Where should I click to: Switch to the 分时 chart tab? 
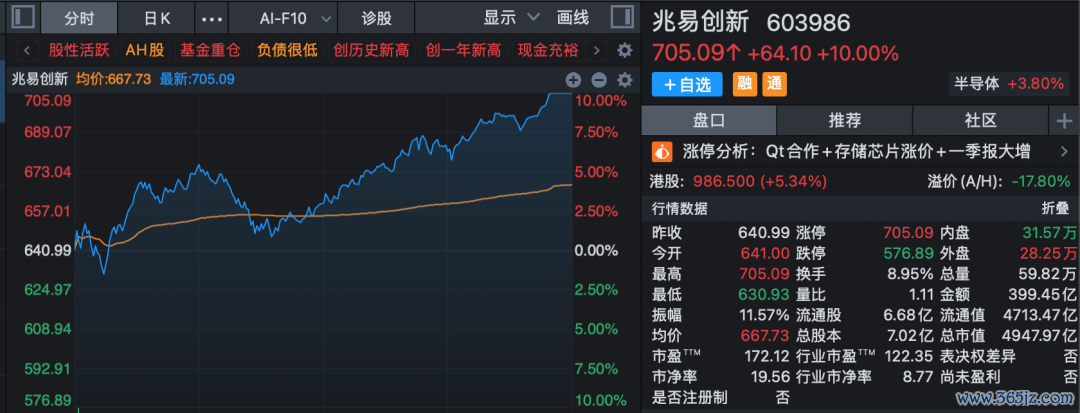pyautogui.click(x=79, y=19)
